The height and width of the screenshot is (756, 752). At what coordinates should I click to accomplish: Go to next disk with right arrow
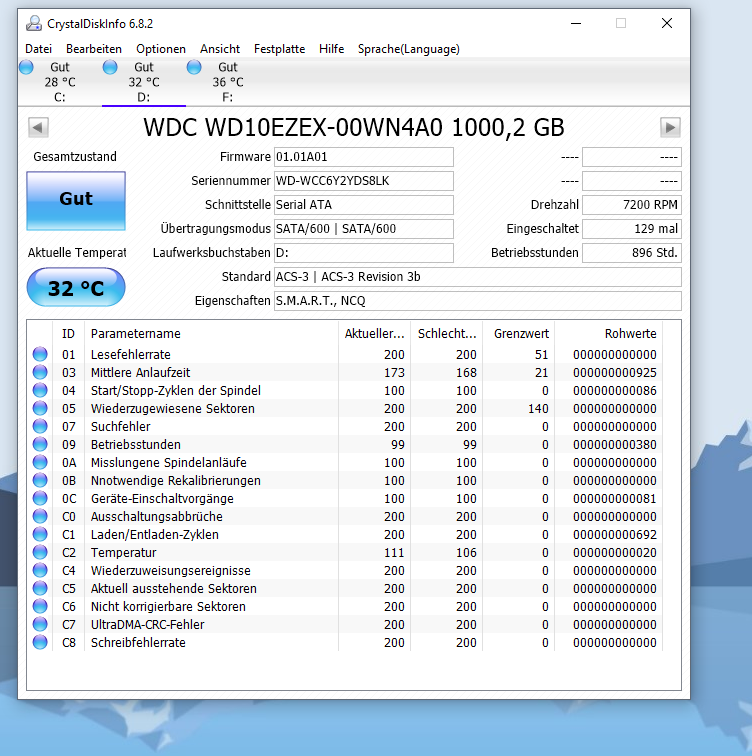point(670,128)
